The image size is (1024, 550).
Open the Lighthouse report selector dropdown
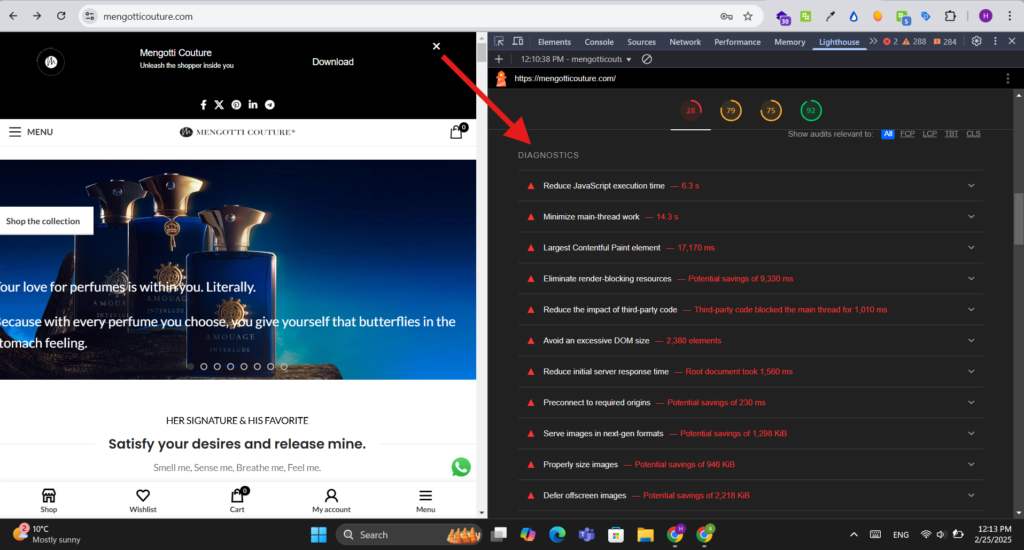(575, 59)
